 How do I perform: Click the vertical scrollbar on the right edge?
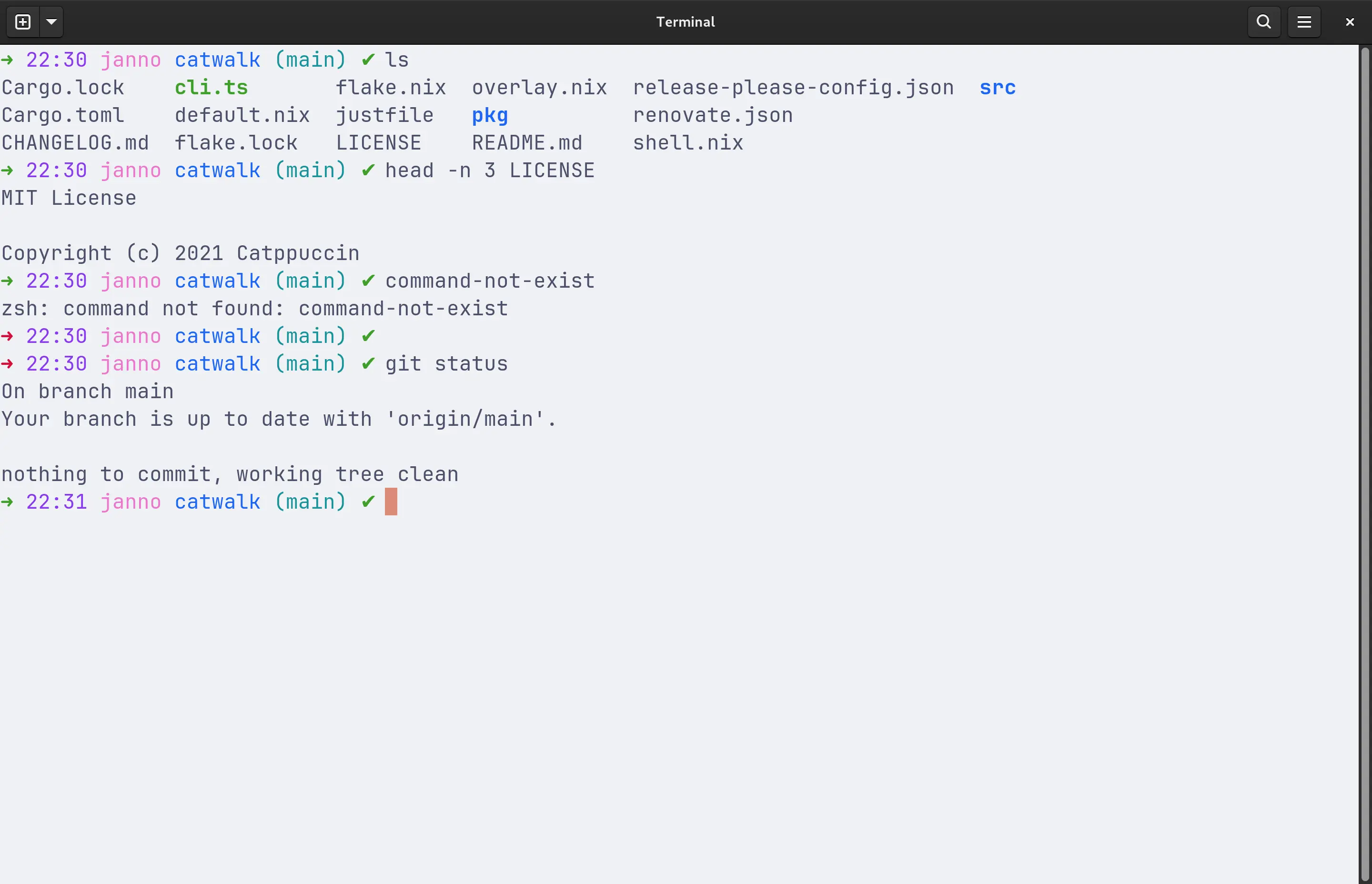point(1364,459)
